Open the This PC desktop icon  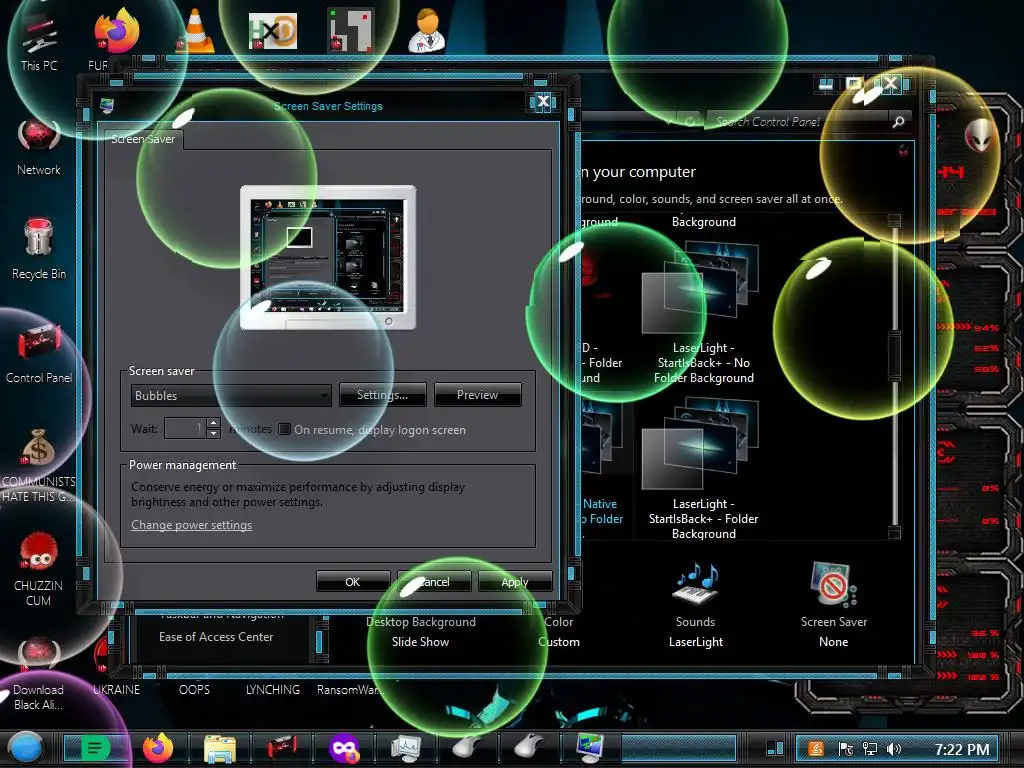click(x=39, y=42)
